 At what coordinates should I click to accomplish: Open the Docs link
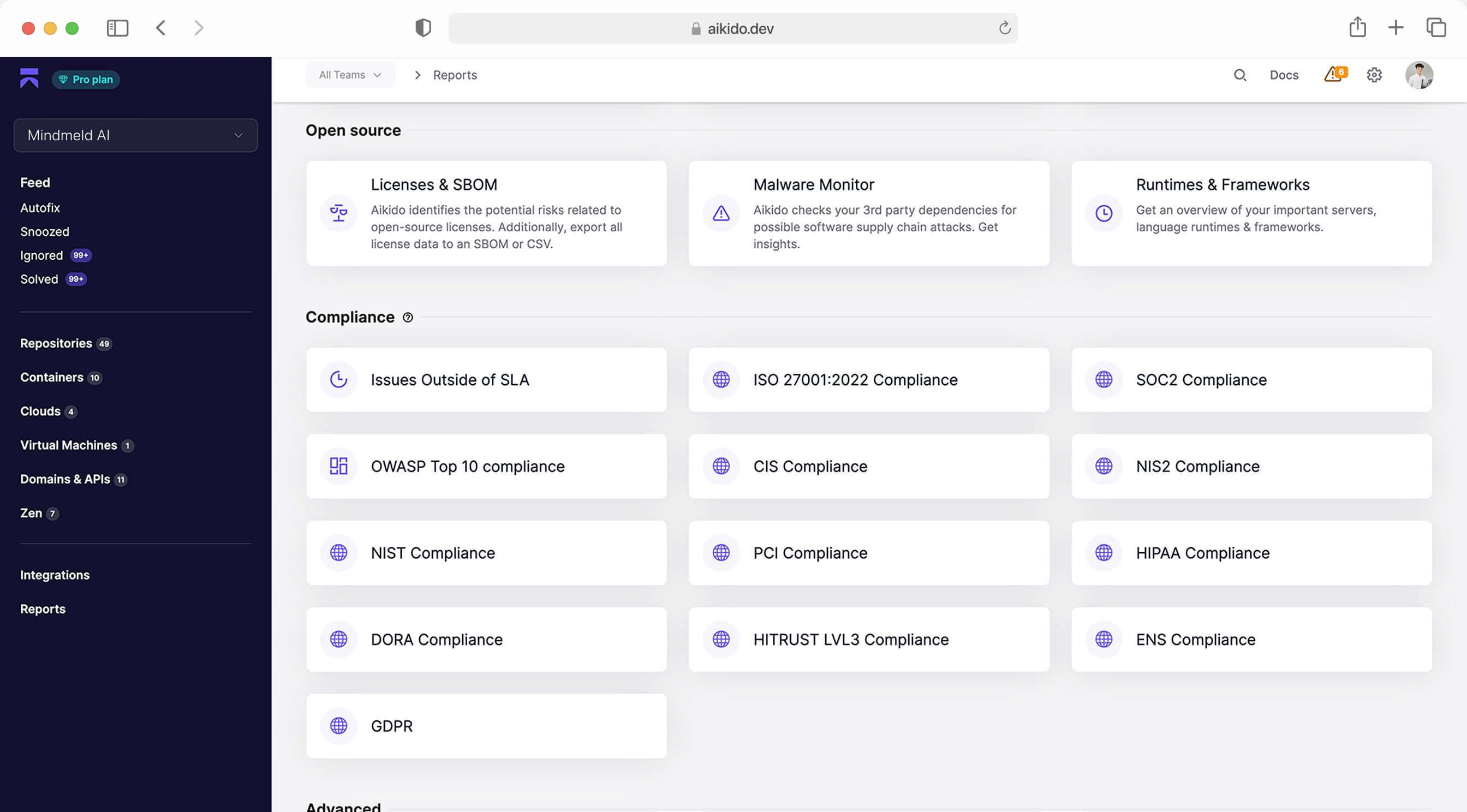[x=1284, y=73]
